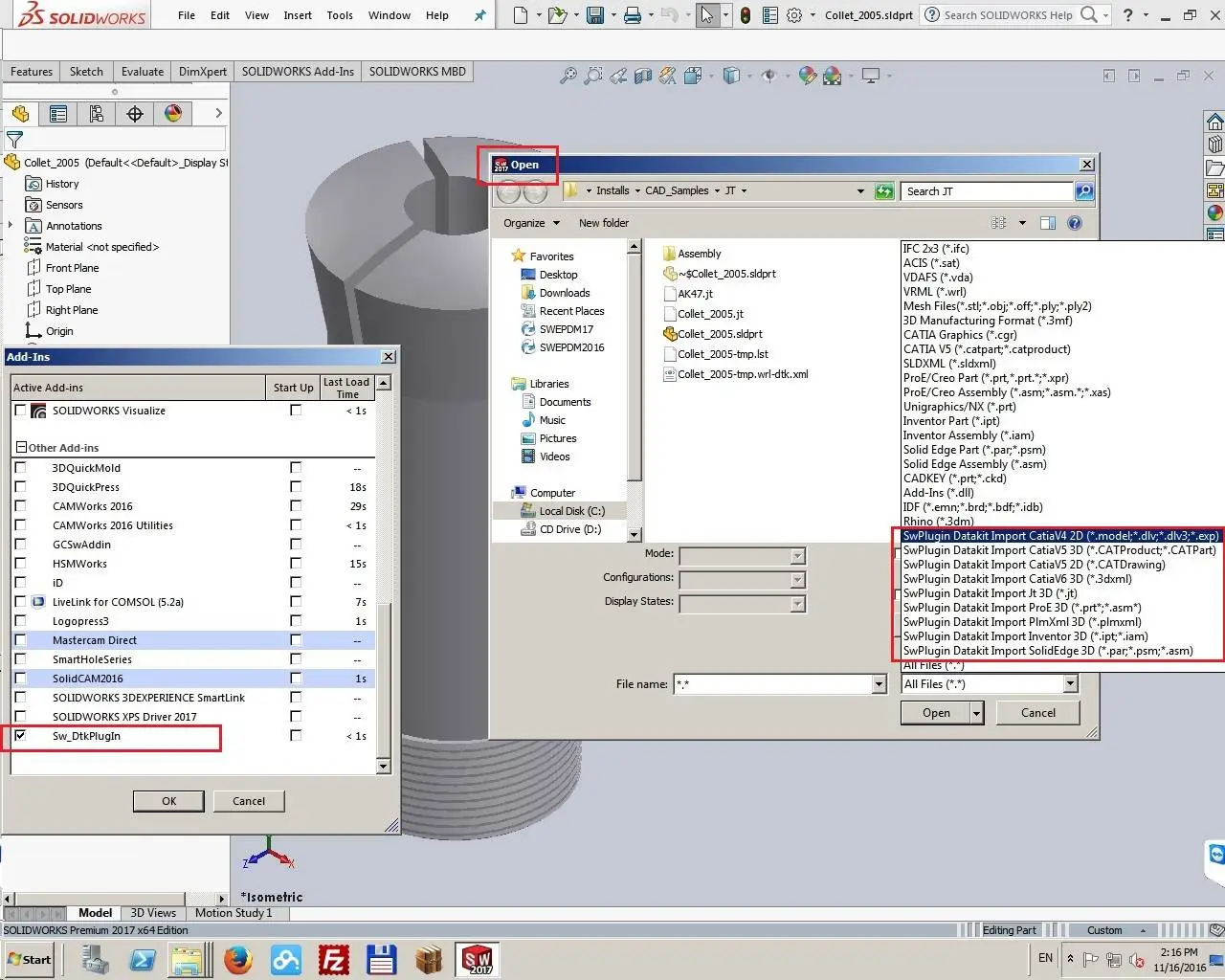The image size is (1225, 980).
Task: Enable the 3DQuickMold add-in checkbox
Action: click(x=20, y=468)
